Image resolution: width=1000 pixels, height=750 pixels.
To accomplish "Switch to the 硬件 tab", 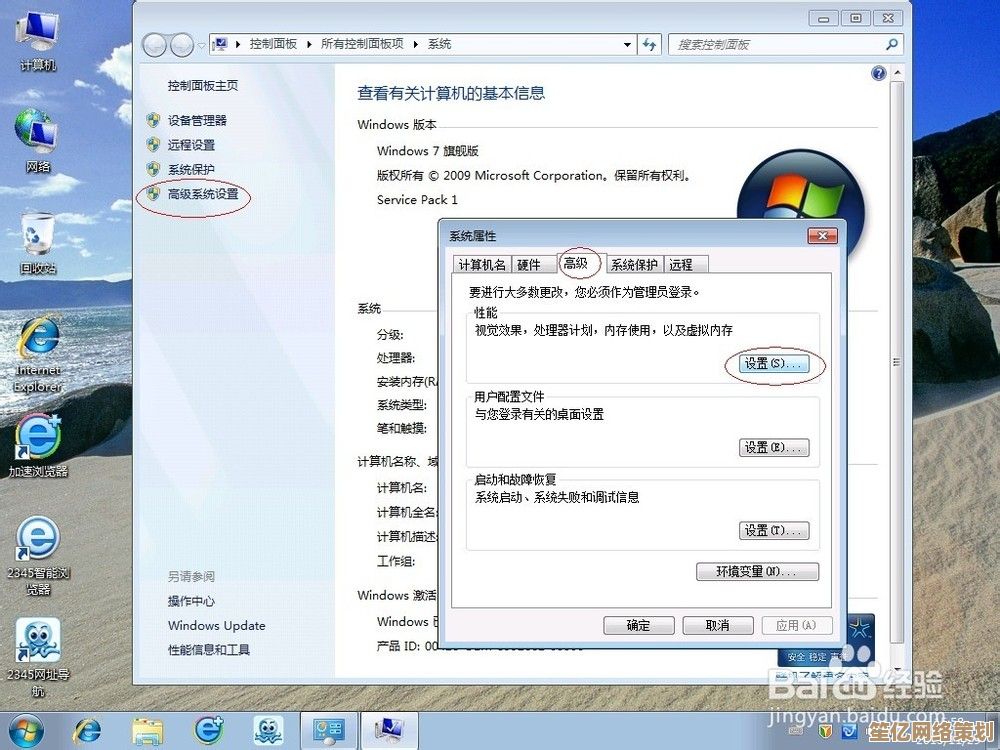I will tap(528, 265).
